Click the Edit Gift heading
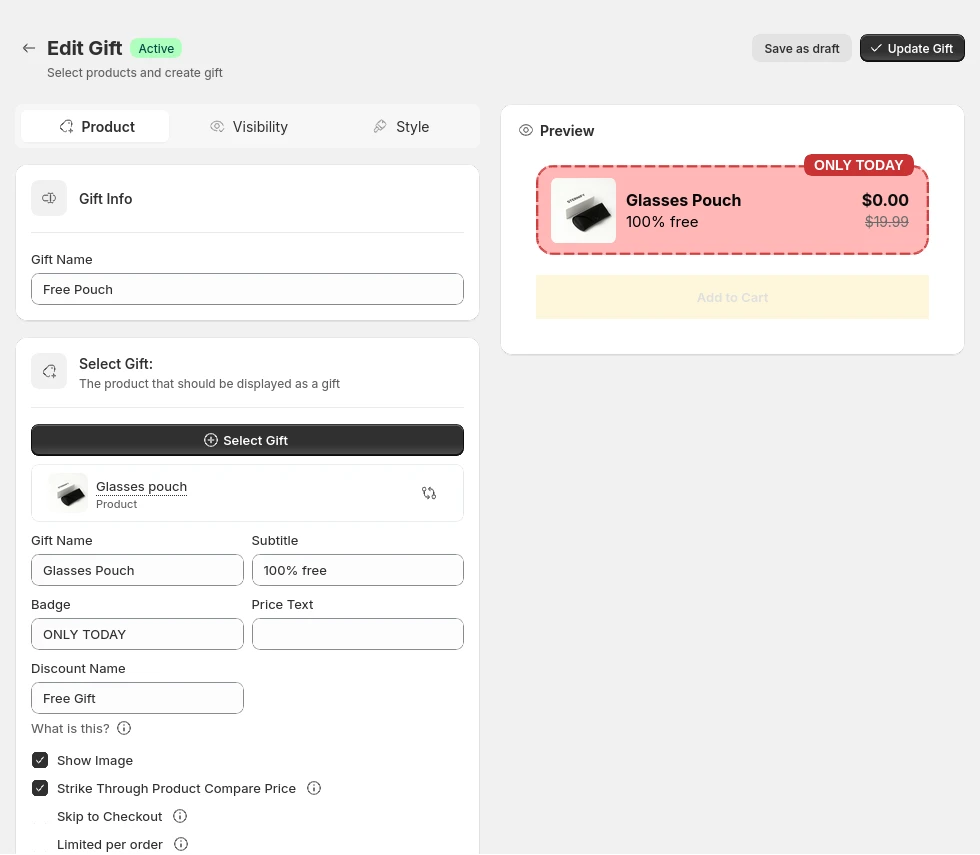This screenshot has width=980, height=855. [84, 48]
